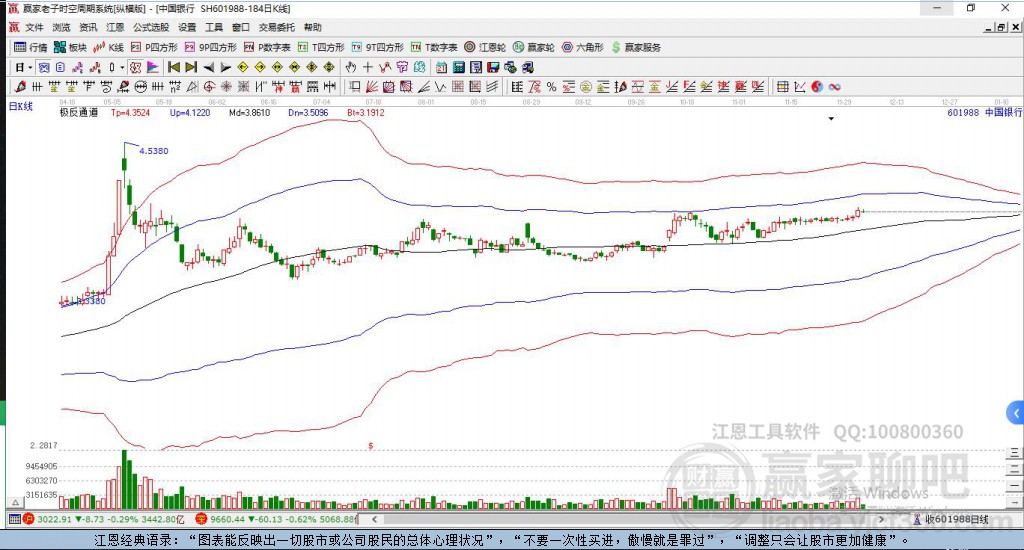Click the pencil drawing tool icon

click(x=20, y=87)
